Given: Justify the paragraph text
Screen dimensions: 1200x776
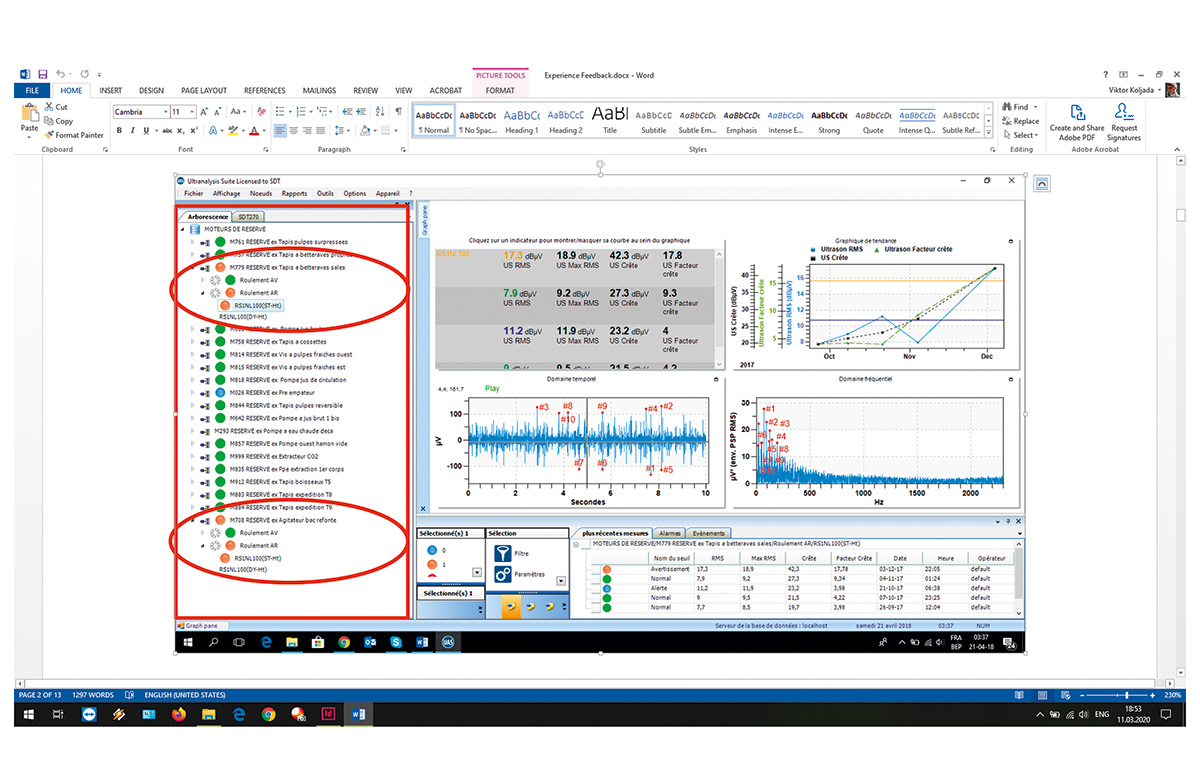Looking at the screenshot, I should coord(320,131).
